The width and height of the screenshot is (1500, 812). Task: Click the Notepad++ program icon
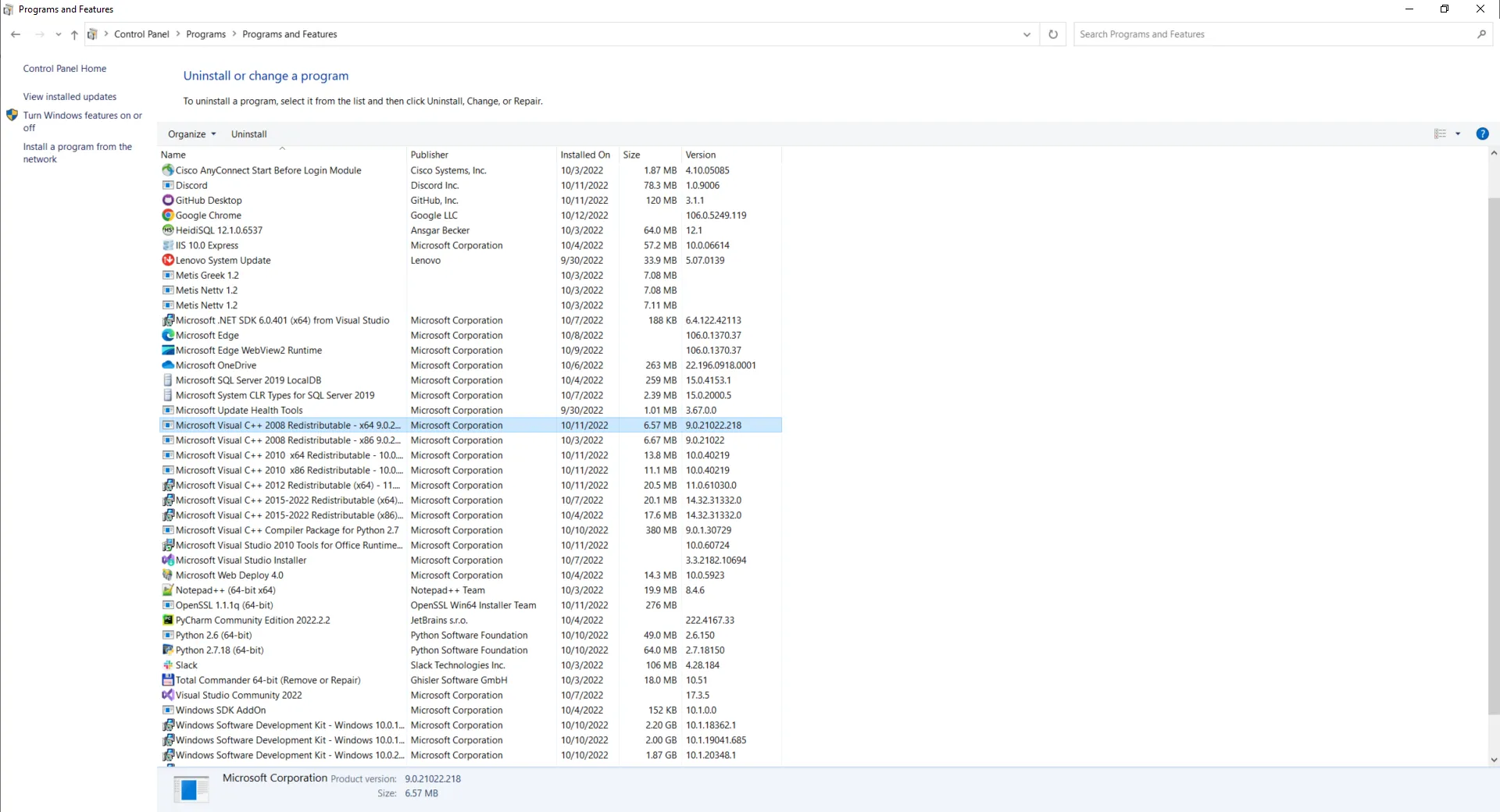click(x=167, y=590)
